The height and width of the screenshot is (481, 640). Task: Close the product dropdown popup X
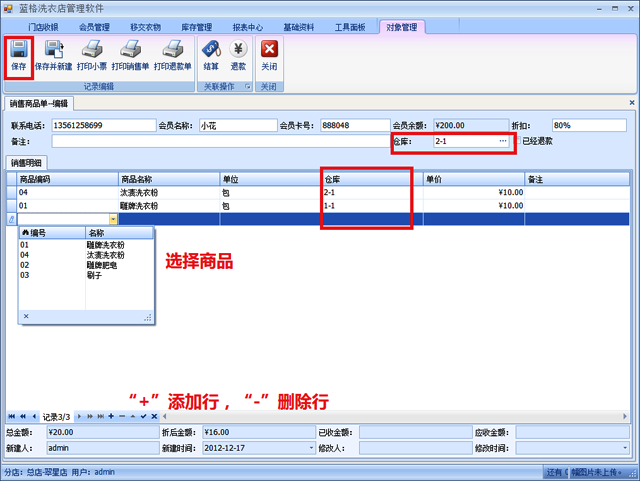tap(26, 316)
